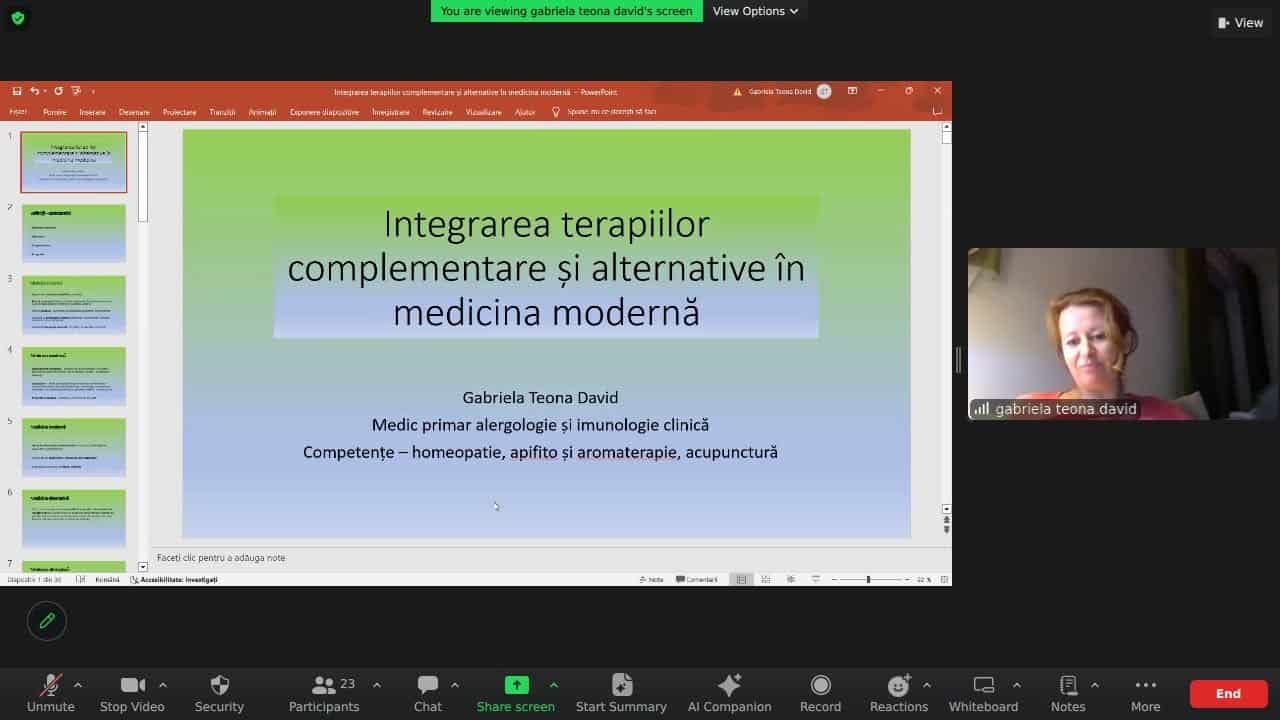Open the View Options dropdown
Viewport: 1280px width, 720px height.
[755, 11]
